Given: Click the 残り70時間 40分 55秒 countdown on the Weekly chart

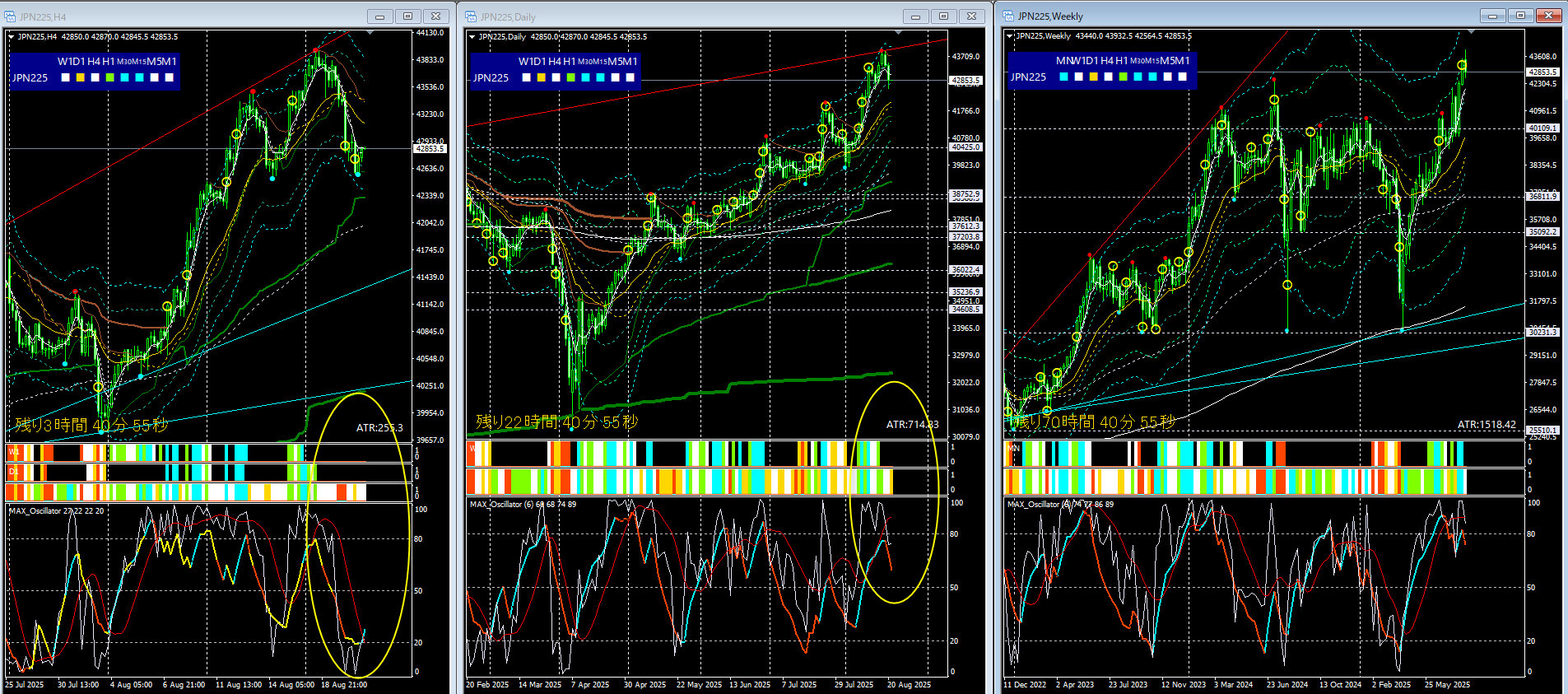Looking at the screenshot, I should tap(1094, 422).
